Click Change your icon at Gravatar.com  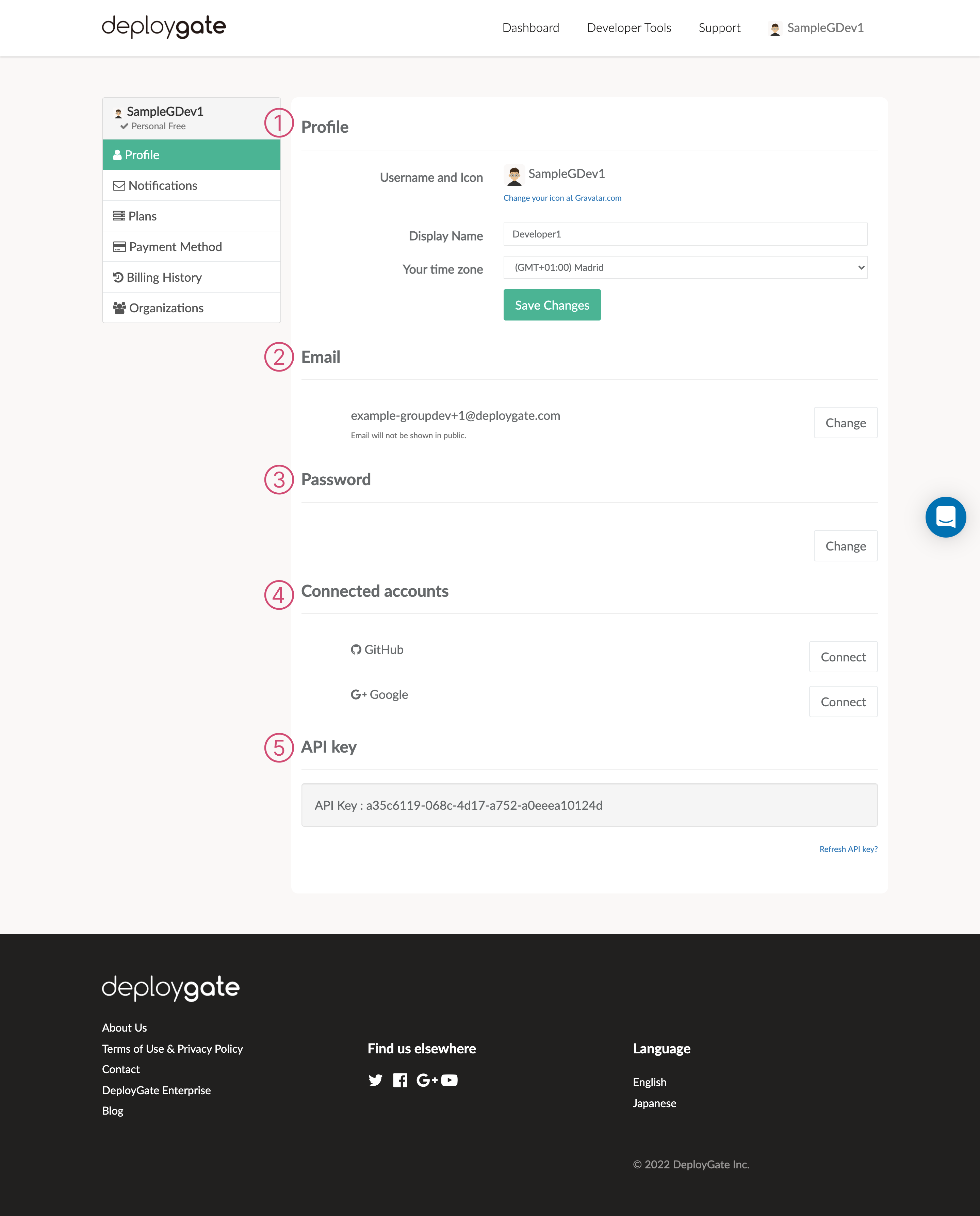click(562, 198)
